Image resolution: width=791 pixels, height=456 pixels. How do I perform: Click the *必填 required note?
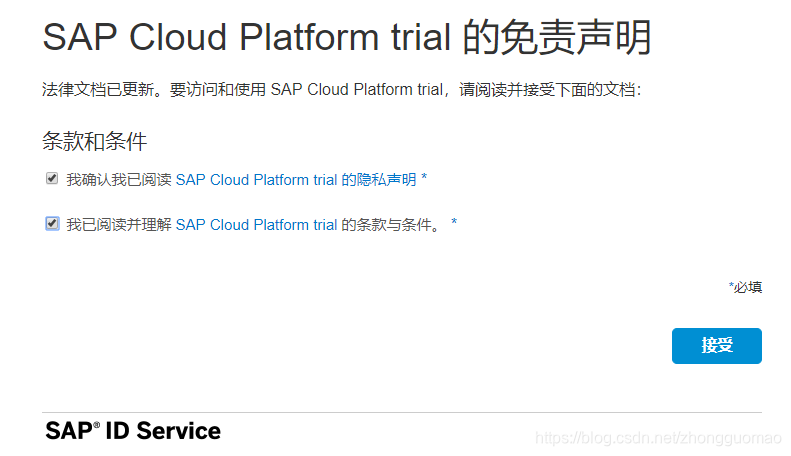pos(745,287)
